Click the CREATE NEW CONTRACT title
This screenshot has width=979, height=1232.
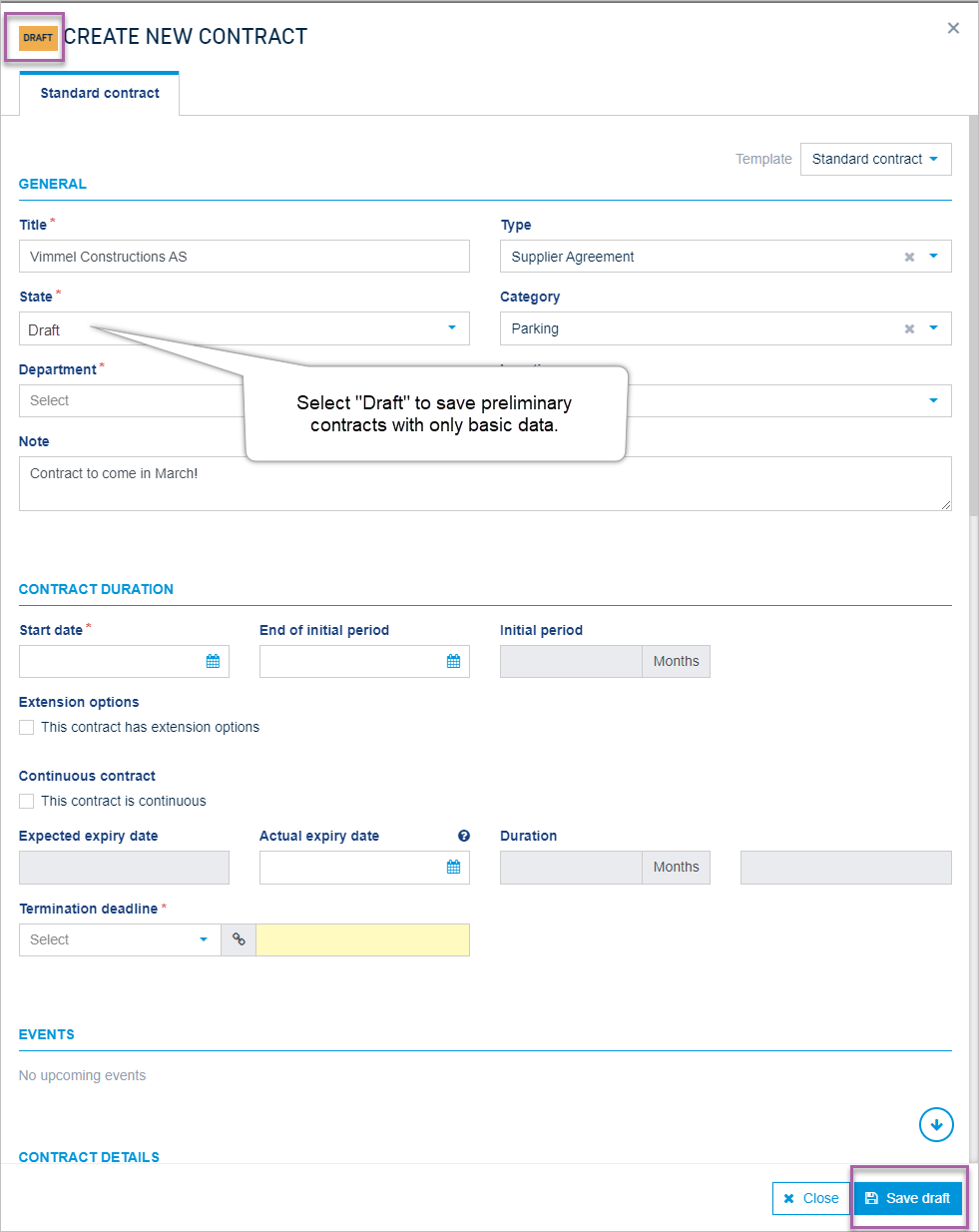coord(186,37)
